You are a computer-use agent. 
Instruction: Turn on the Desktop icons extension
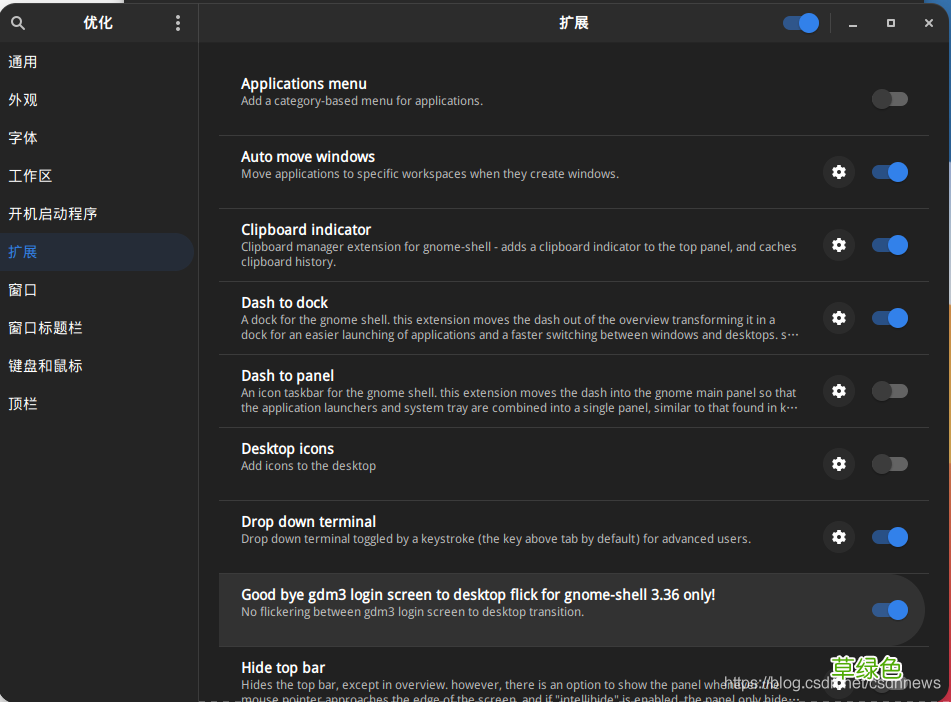pyautogui.click(x=889, y=464)
